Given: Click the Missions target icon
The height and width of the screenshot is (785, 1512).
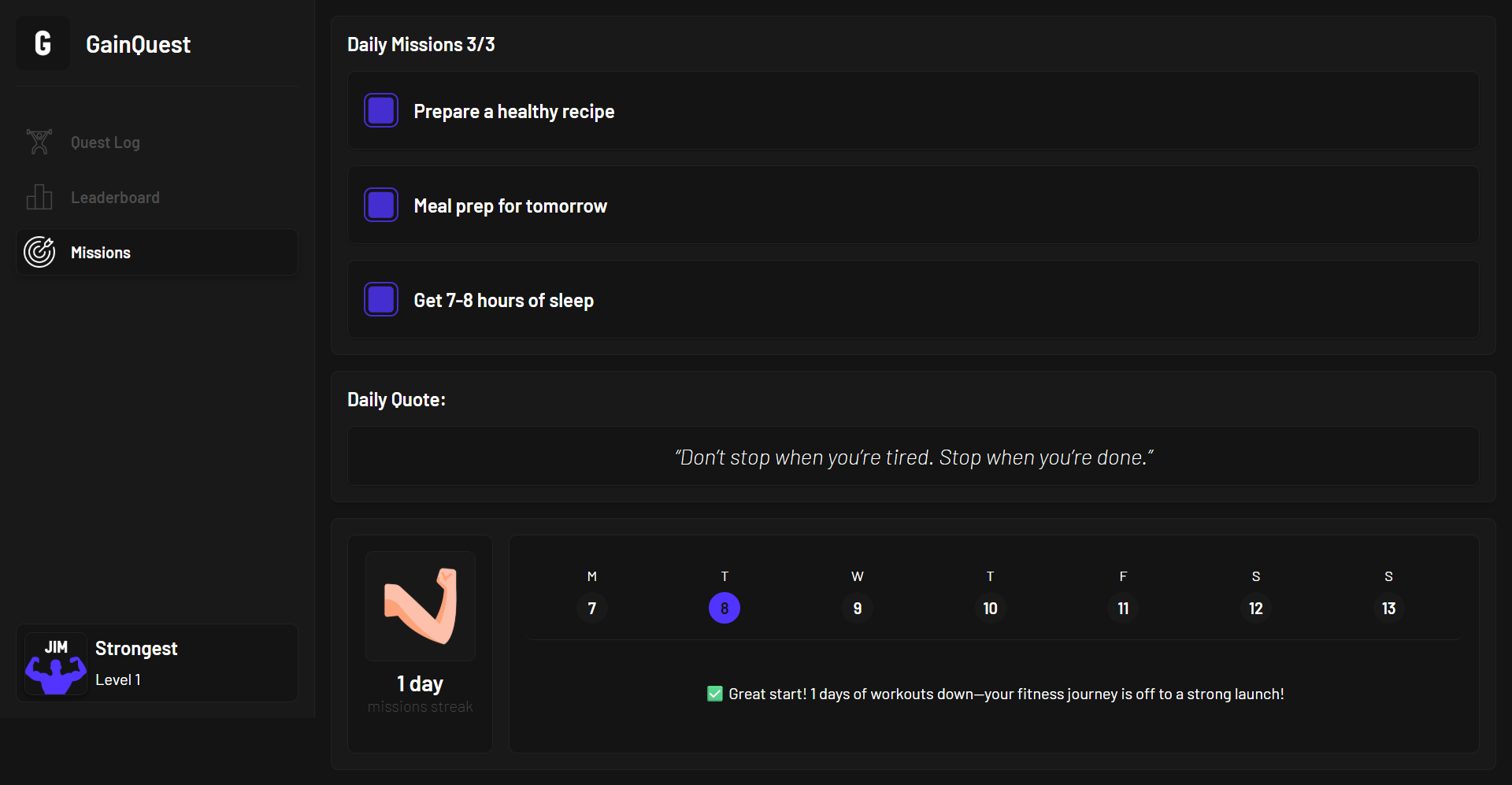Looking at the screenshot, I should (x=39, y=252).
